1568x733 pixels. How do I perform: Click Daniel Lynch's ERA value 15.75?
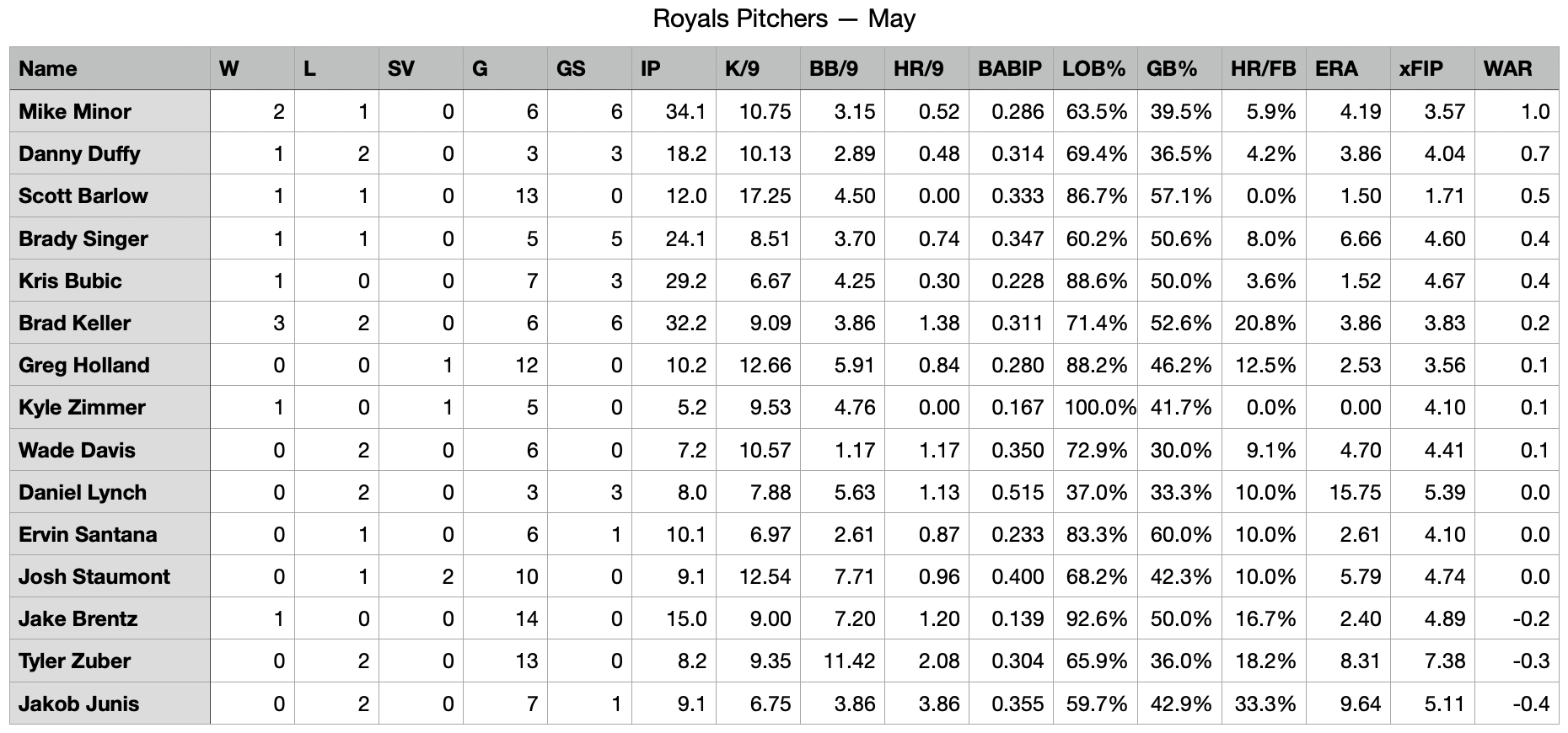point(1354,492)
